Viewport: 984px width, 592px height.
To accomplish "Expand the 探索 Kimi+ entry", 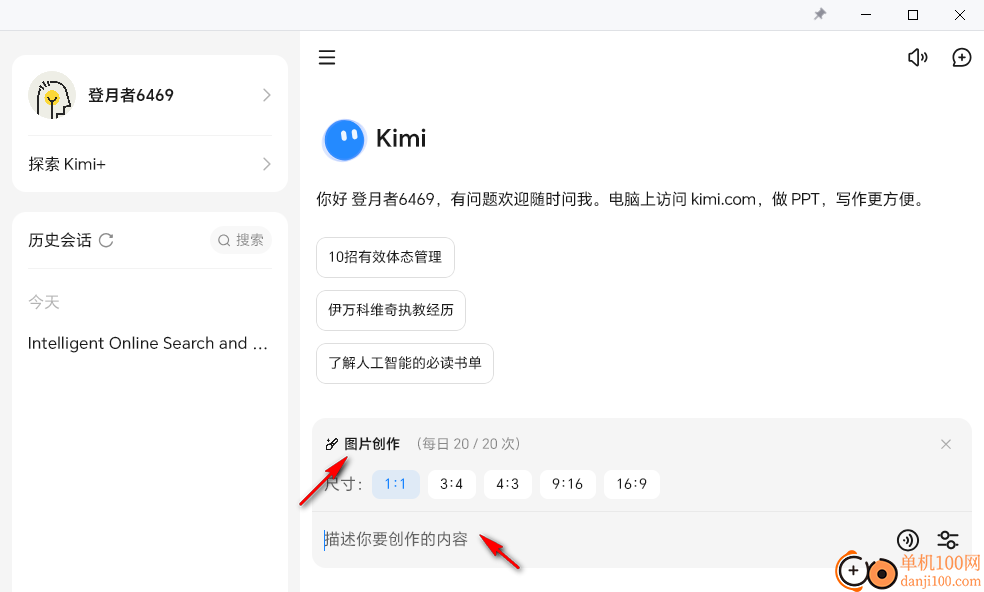I will [267, 164].
